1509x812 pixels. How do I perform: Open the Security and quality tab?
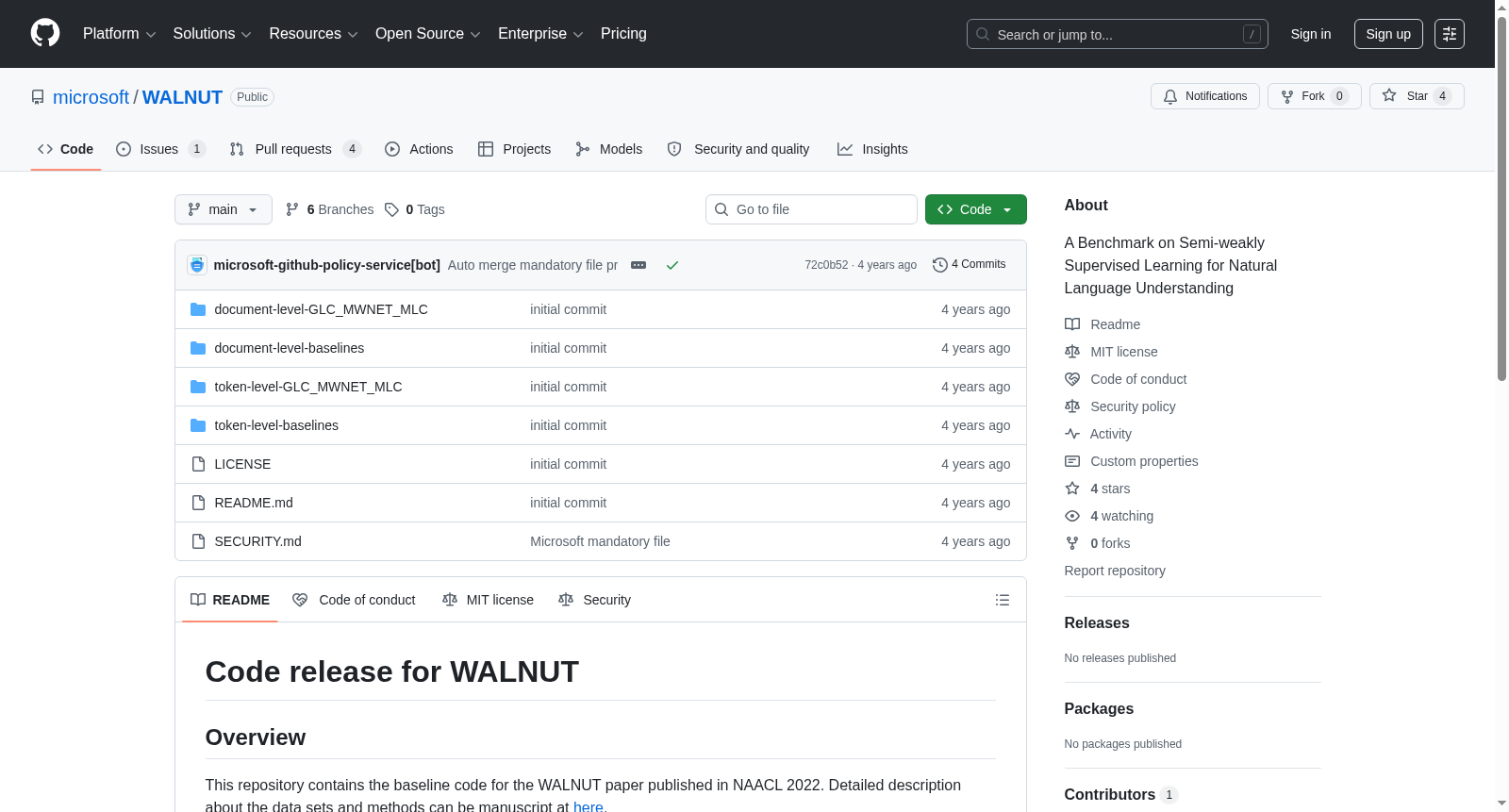coord(738,149)
